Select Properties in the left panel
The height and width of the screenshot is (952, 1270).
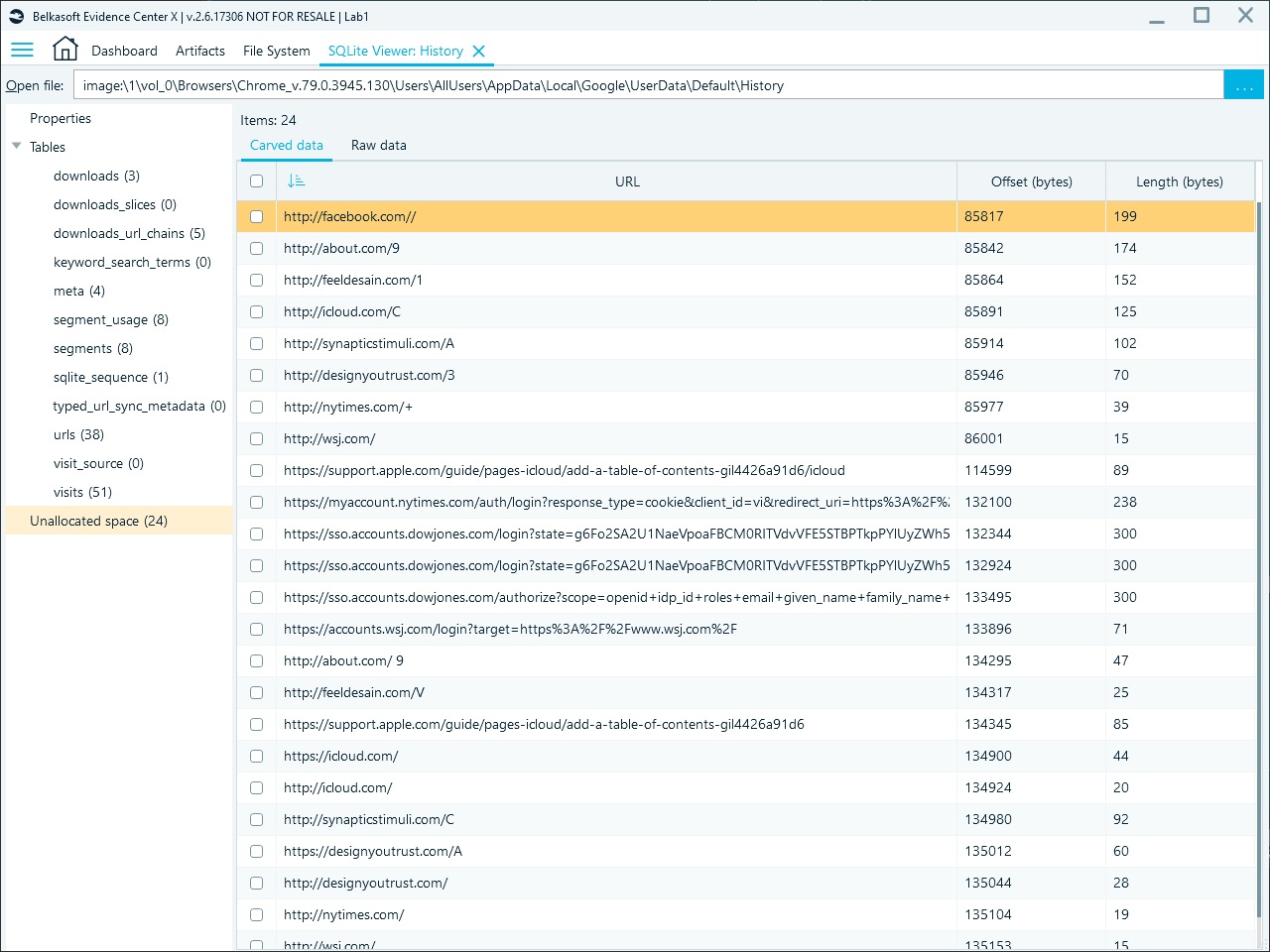click(61, 118)
